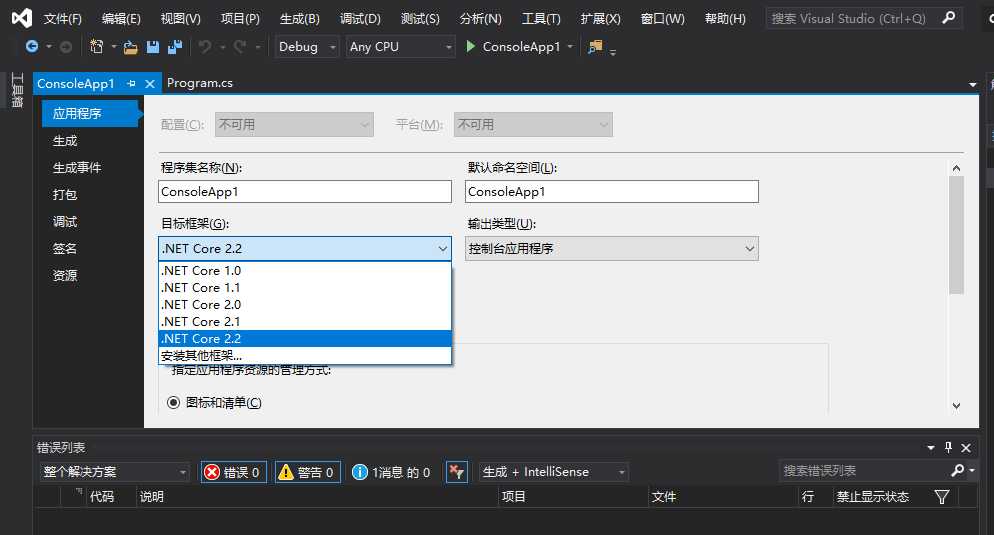This screenshot has width=994, height=535.
Task: Click the error list search magnifier icon
Action: (958, 470)
